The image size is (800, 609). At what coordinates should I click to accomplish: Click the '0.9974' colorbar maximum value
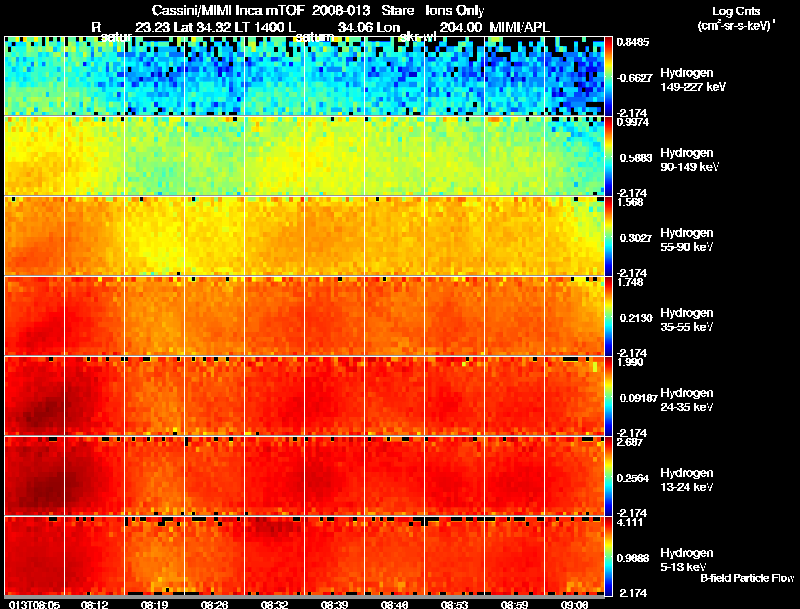(x=633, y=122)
